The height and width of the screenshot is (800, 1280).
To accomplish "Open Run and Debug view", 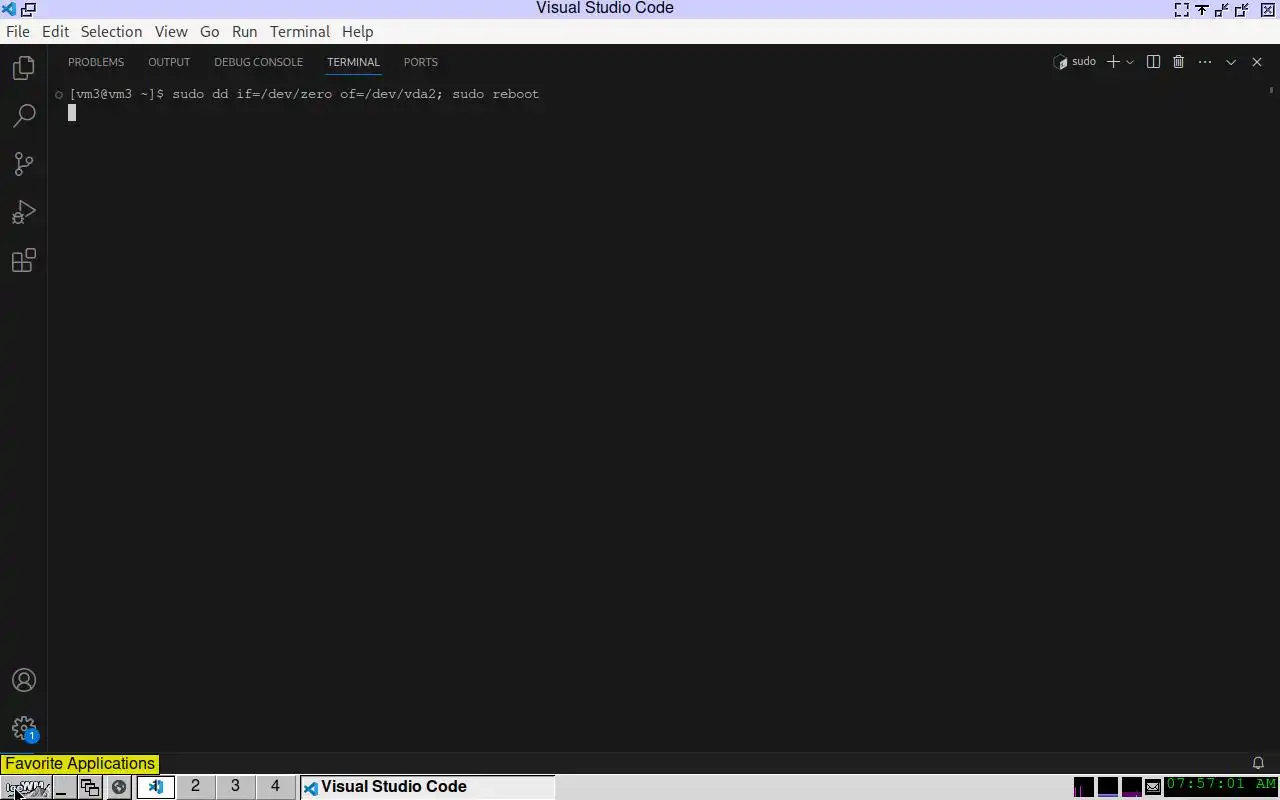I will pos(24,212).
